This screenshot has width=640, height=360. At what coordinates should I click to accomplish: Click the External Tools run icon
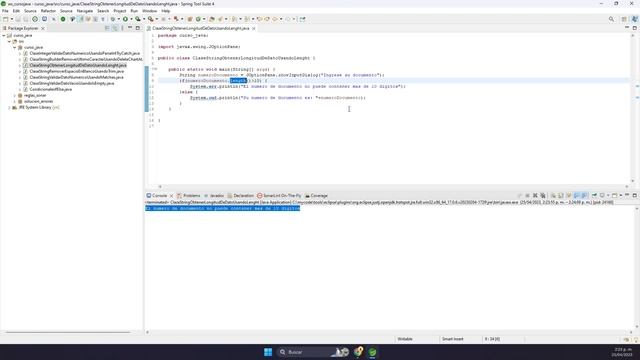click(x=151, y=19)
